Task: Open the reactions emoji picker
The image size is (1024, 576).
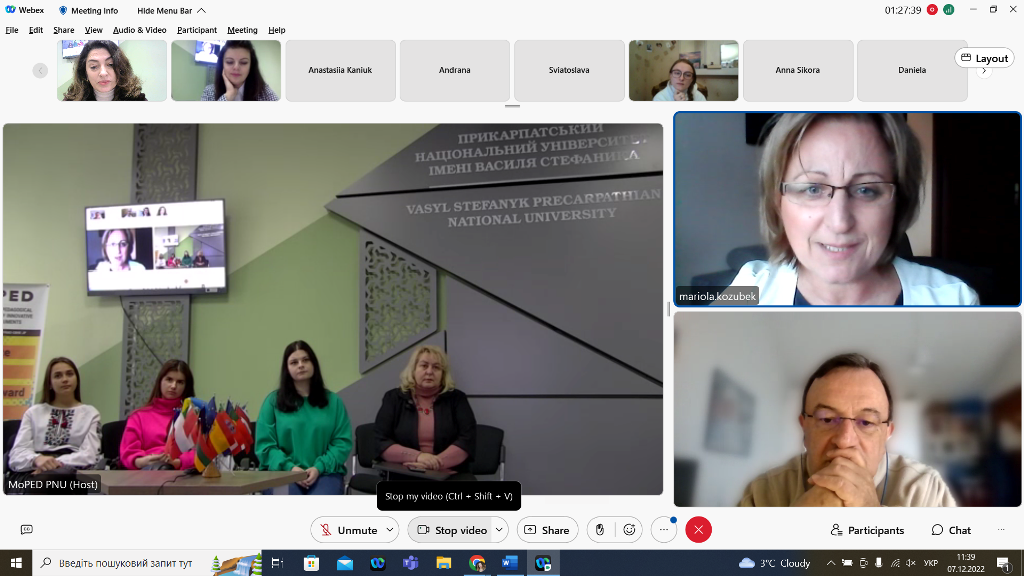Action: (x=629, y=530)
